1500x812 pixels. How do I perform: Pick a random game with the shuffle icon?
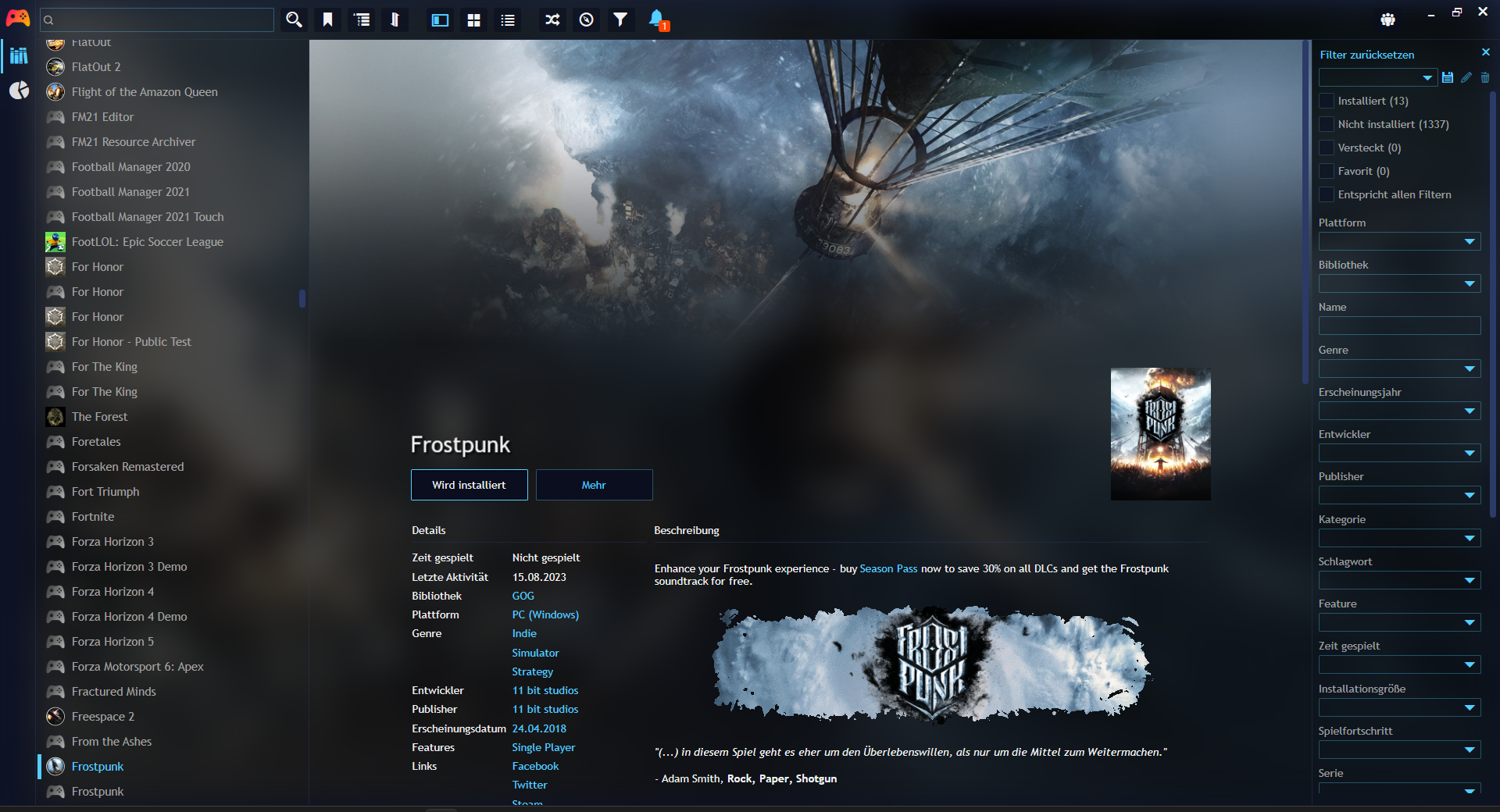[552, 20]
